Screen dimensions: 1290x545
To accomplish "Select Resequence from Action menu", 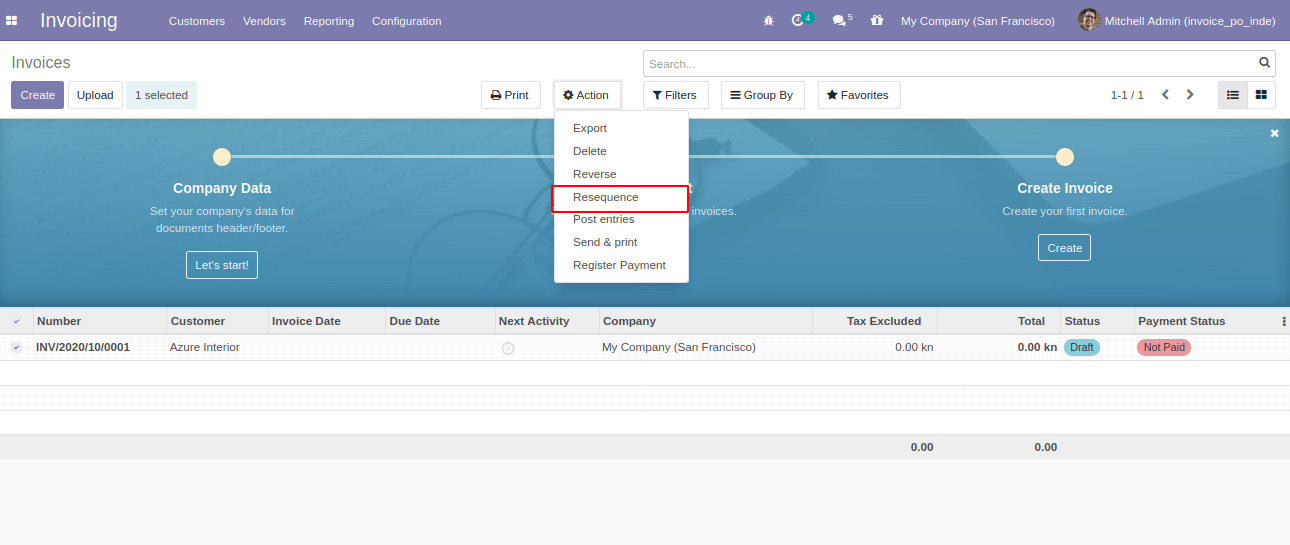I will tap(621, 197).
